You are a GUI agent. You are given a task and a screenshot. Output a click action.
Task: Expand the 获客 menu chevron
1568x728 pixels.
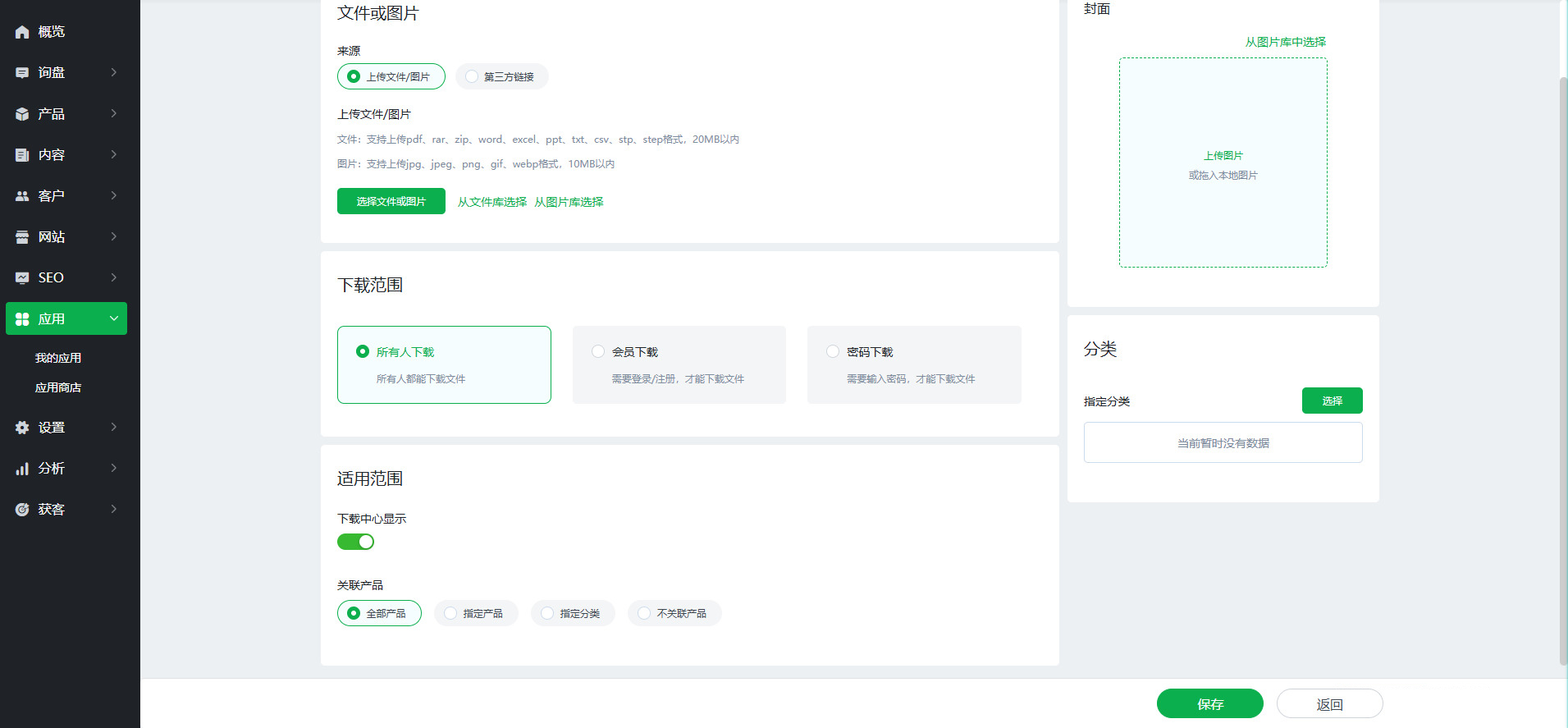coord(113,509)
